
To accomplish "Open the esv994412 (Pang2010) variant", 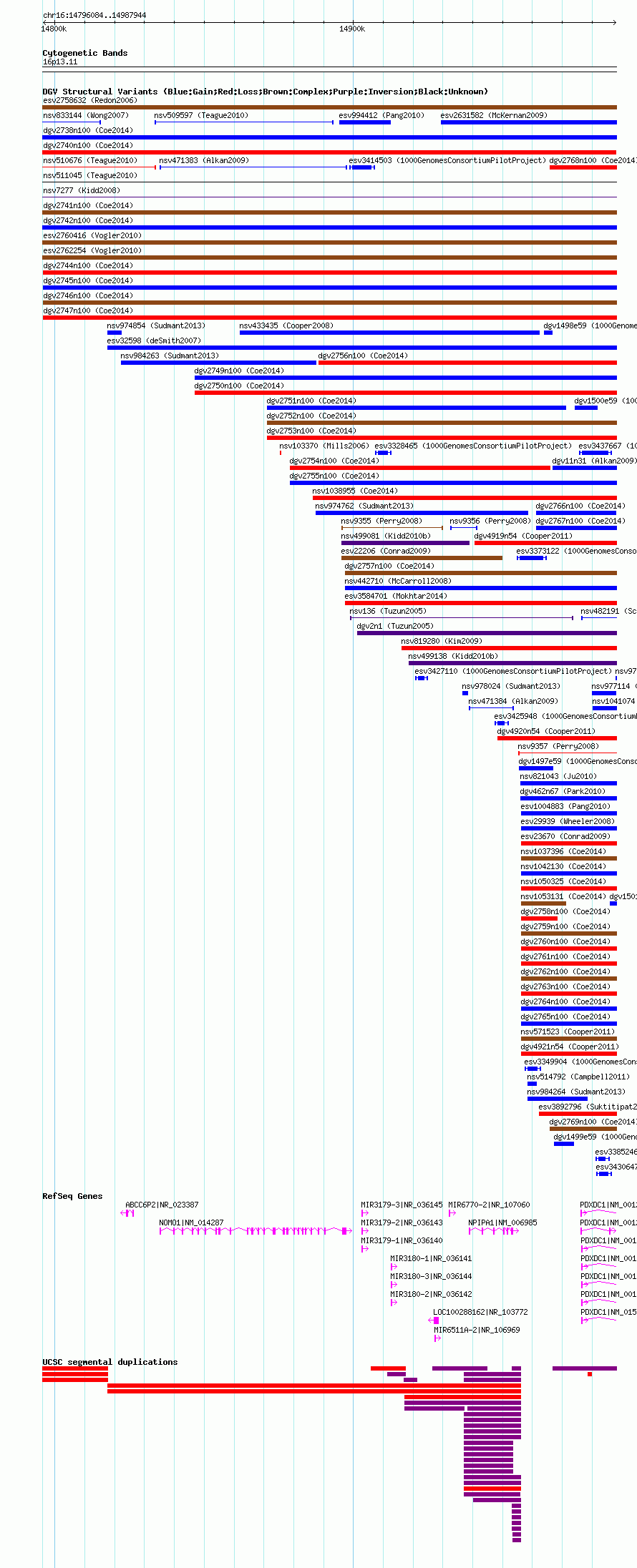I will coord(365,122).
